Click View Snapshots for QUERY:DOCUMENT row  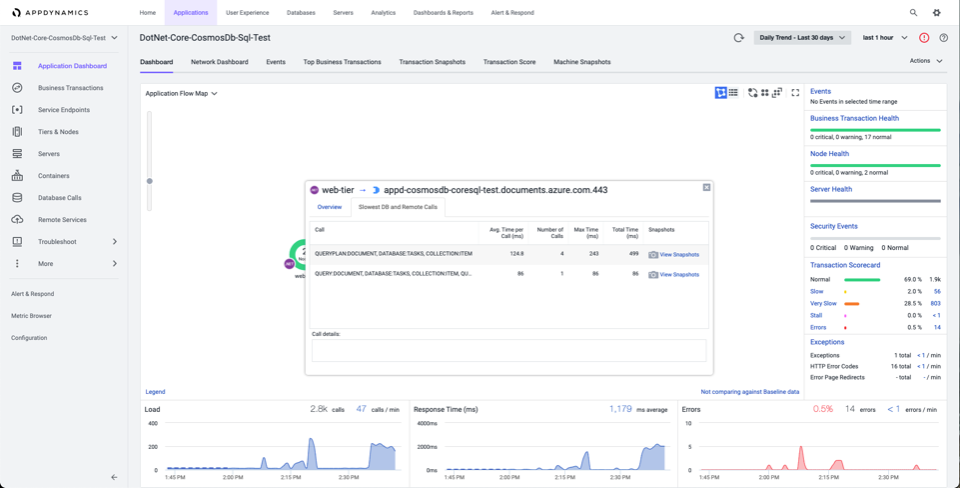point(679,274)
